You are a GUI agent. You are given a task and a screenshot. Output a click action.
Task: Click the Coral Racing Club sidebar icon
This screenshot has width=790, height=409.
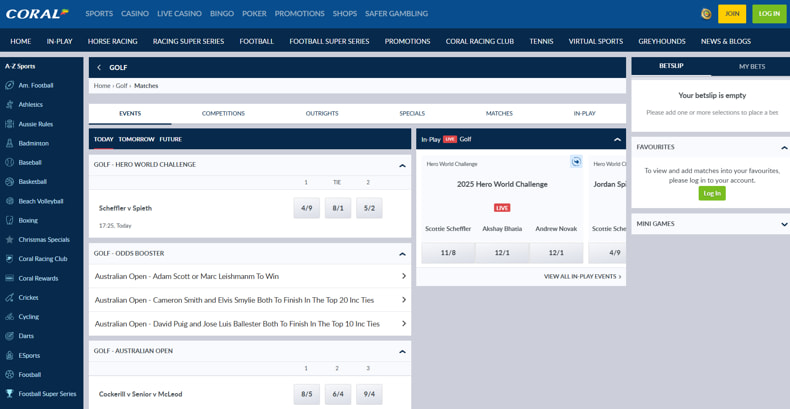(9, 259)
